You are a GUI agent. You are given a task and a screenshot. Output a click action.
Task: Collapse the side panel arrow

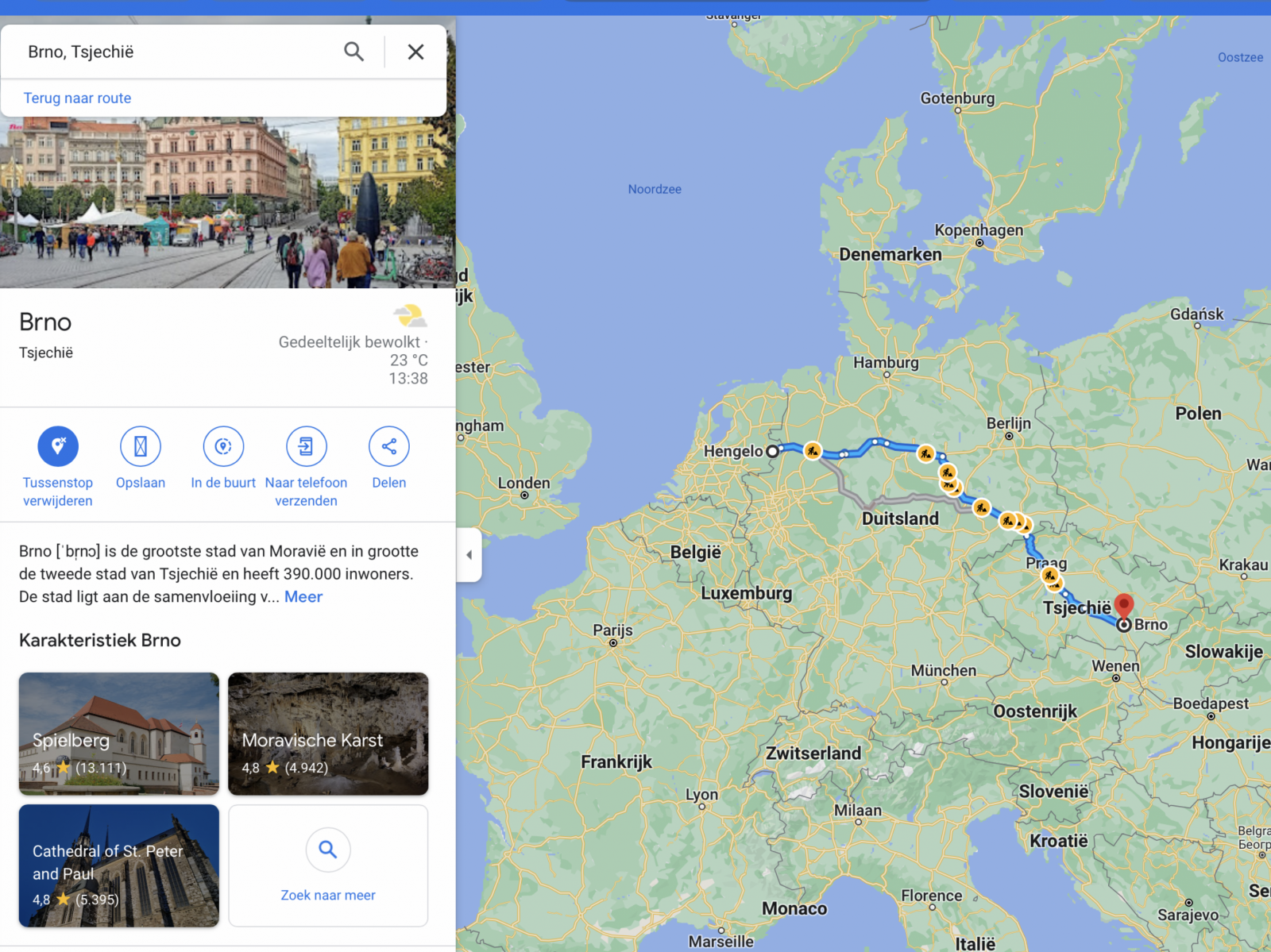pos(469,555)
